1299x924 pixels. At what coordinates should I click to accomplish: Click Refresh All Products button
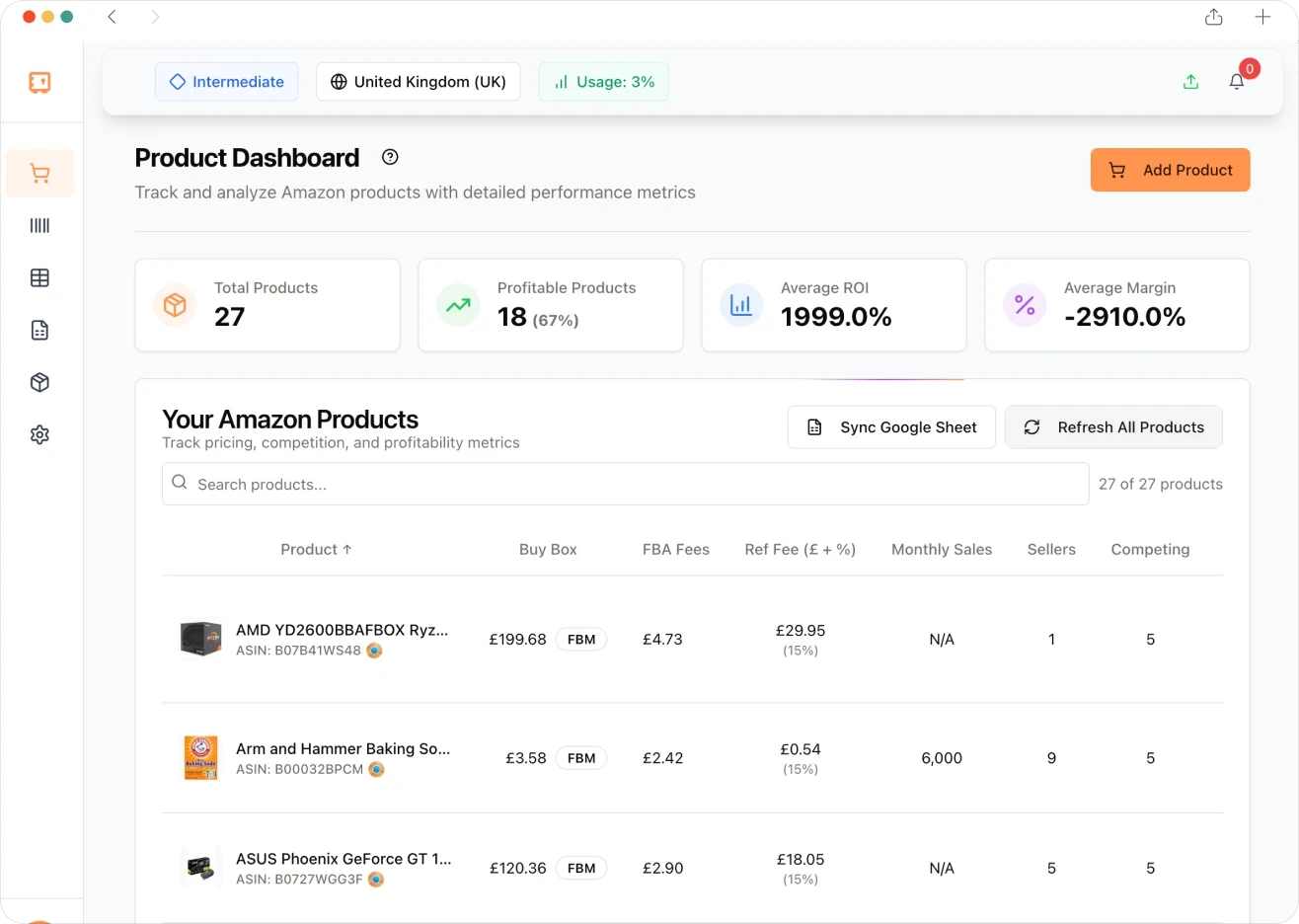tap(1113, 427)
